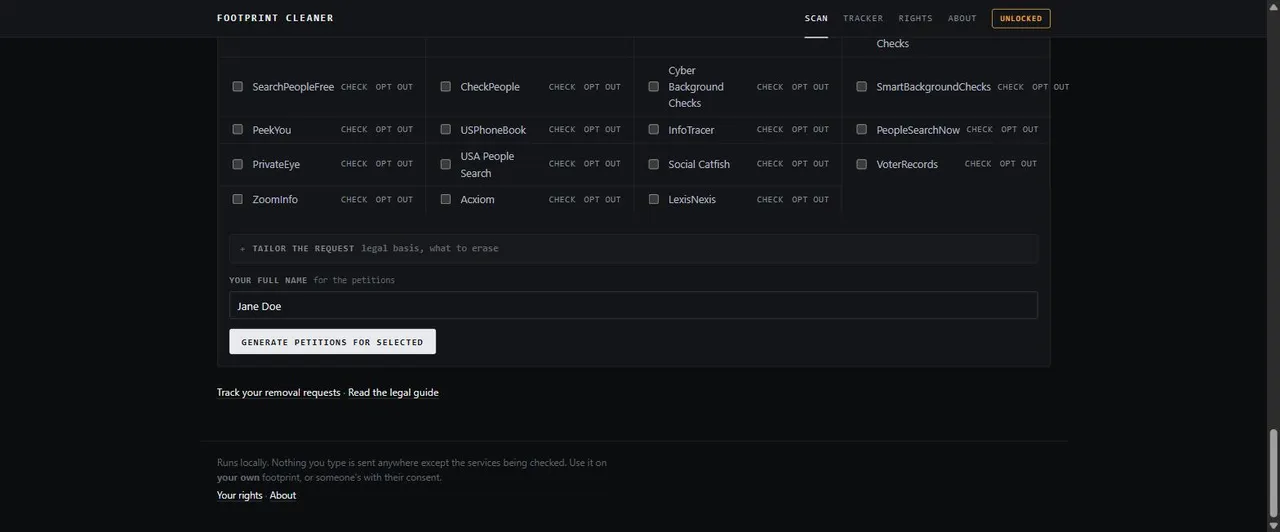Tick the Cyber Background Checks checkbox
The width and height of the screenshot is (1280, 532).
tap(654, 87)
